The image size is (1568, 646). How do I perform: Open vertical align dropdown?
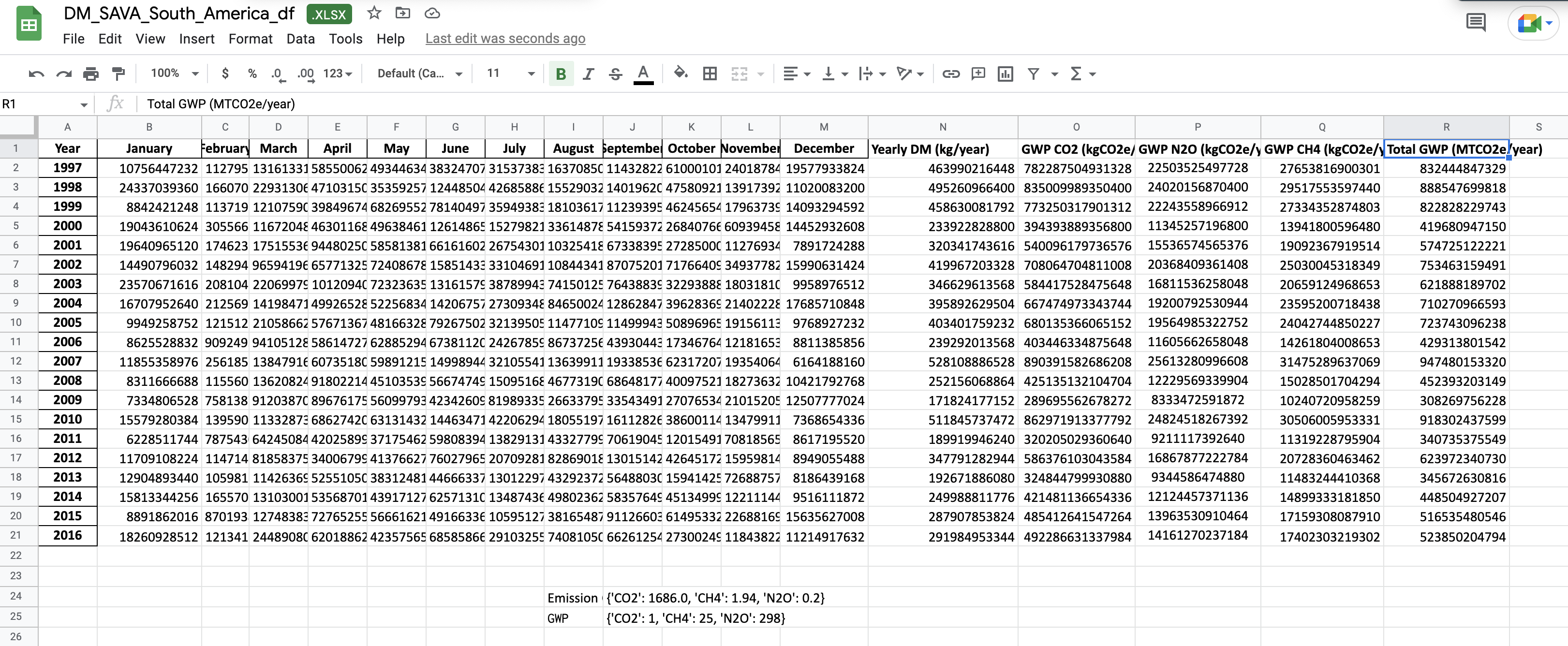pos(835,74)
